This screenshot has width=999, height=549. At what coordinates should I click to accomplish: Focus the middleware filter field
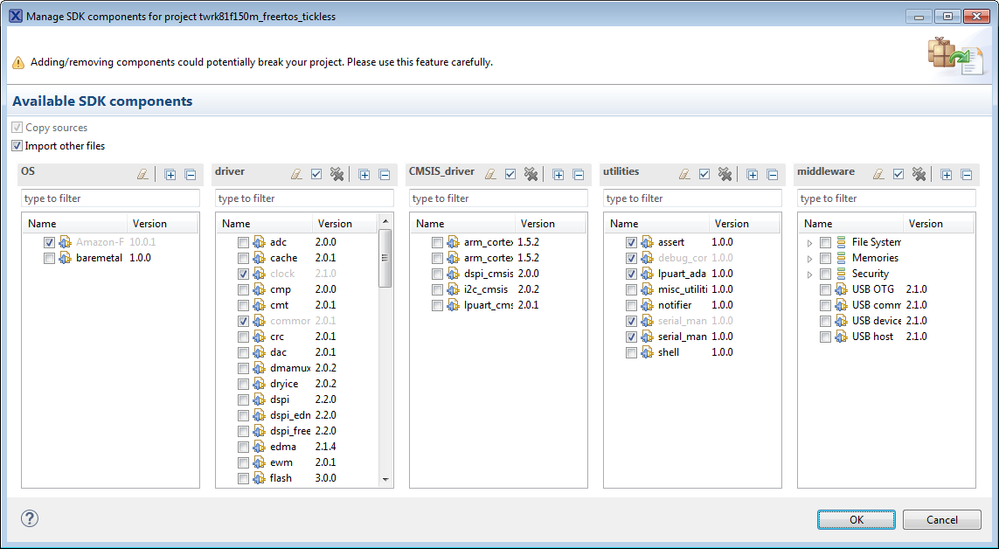886,198
